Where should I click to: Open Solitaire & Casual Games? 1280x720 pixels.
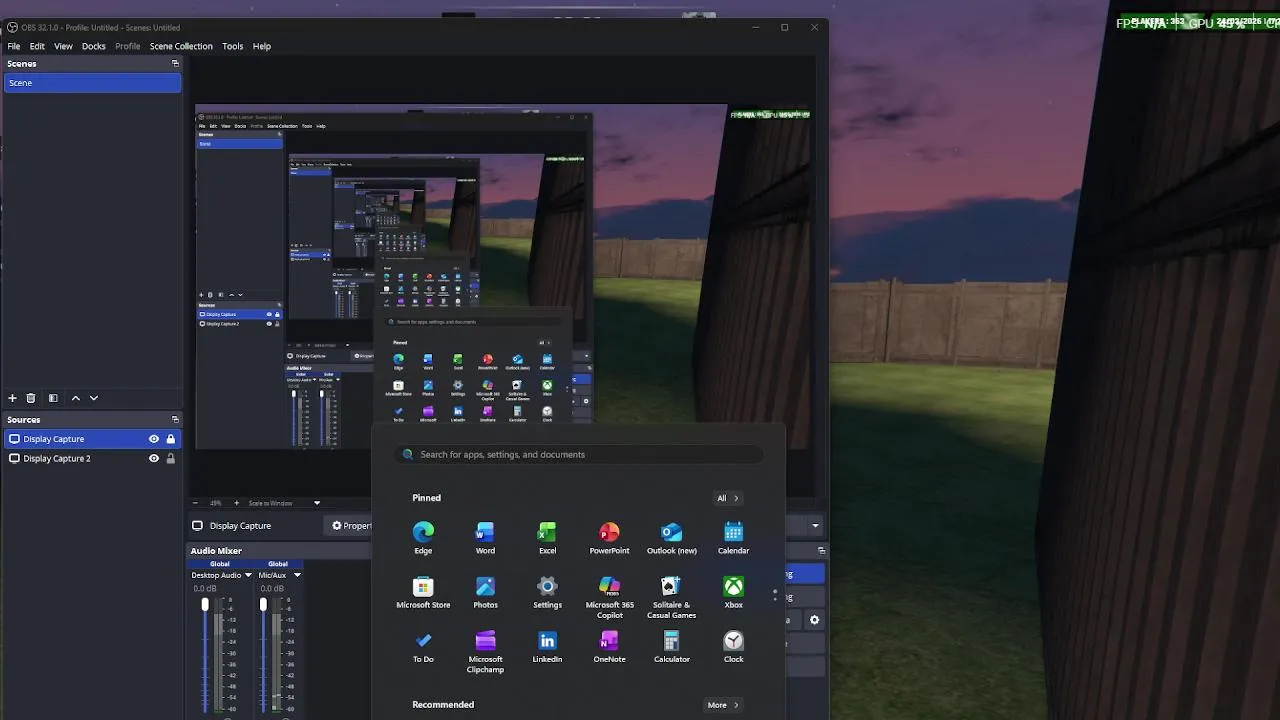[671, 597]
